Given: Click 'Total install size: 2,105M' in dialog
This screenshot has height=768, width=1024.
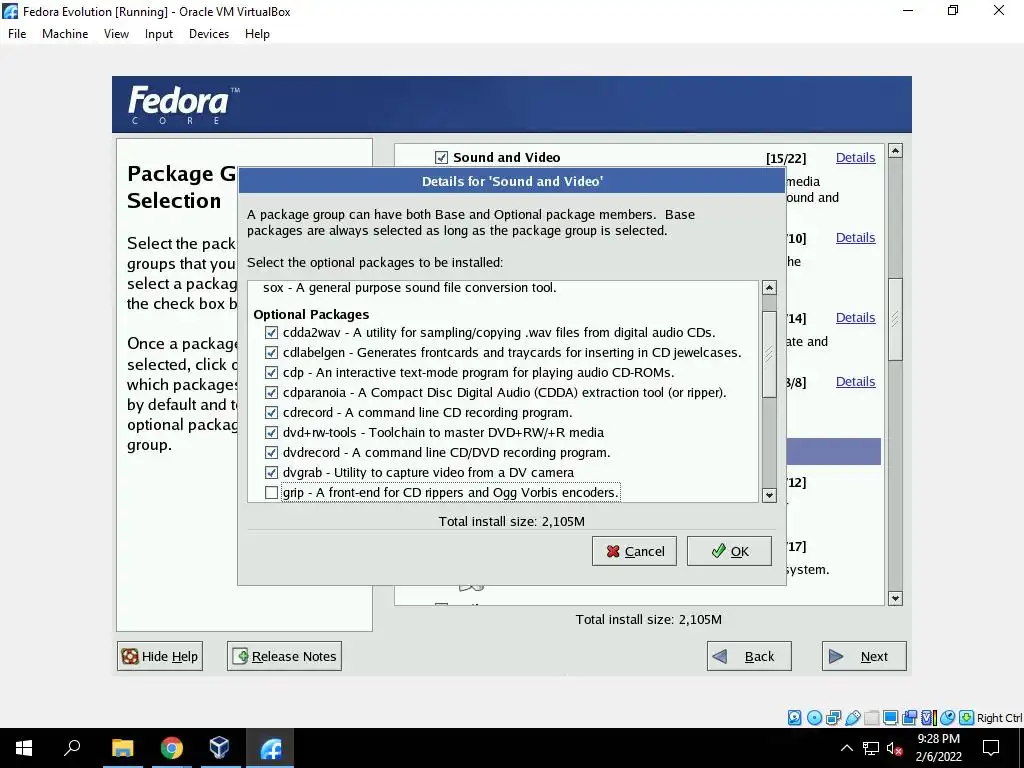Looking at the screenshot, I should tap(511, 521).
